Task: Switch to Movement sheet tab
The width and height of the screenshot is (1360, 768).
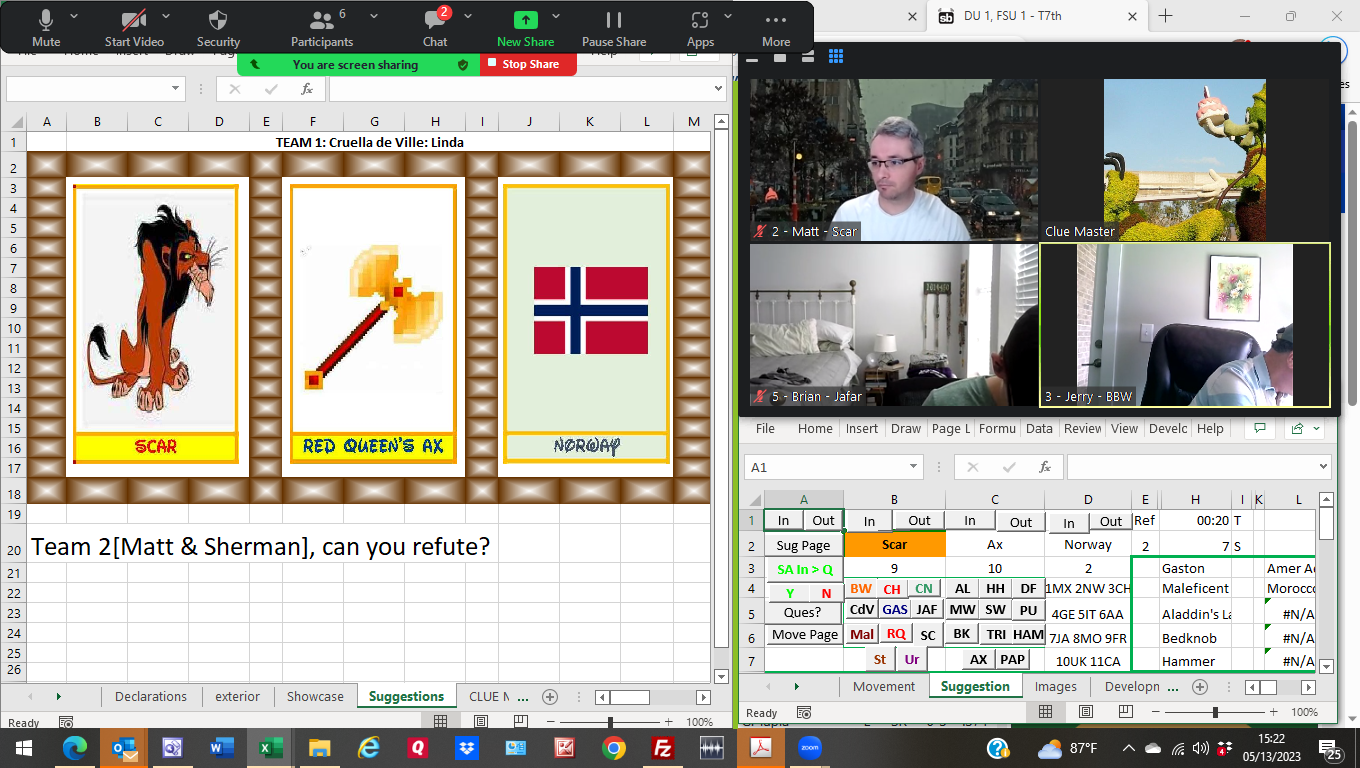Action: (x=884, y=686)
